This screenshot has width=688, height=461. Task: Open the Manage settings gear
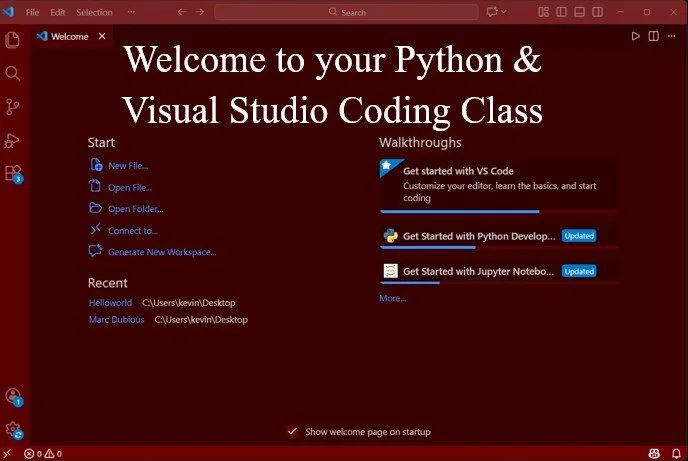click(13, 430)
